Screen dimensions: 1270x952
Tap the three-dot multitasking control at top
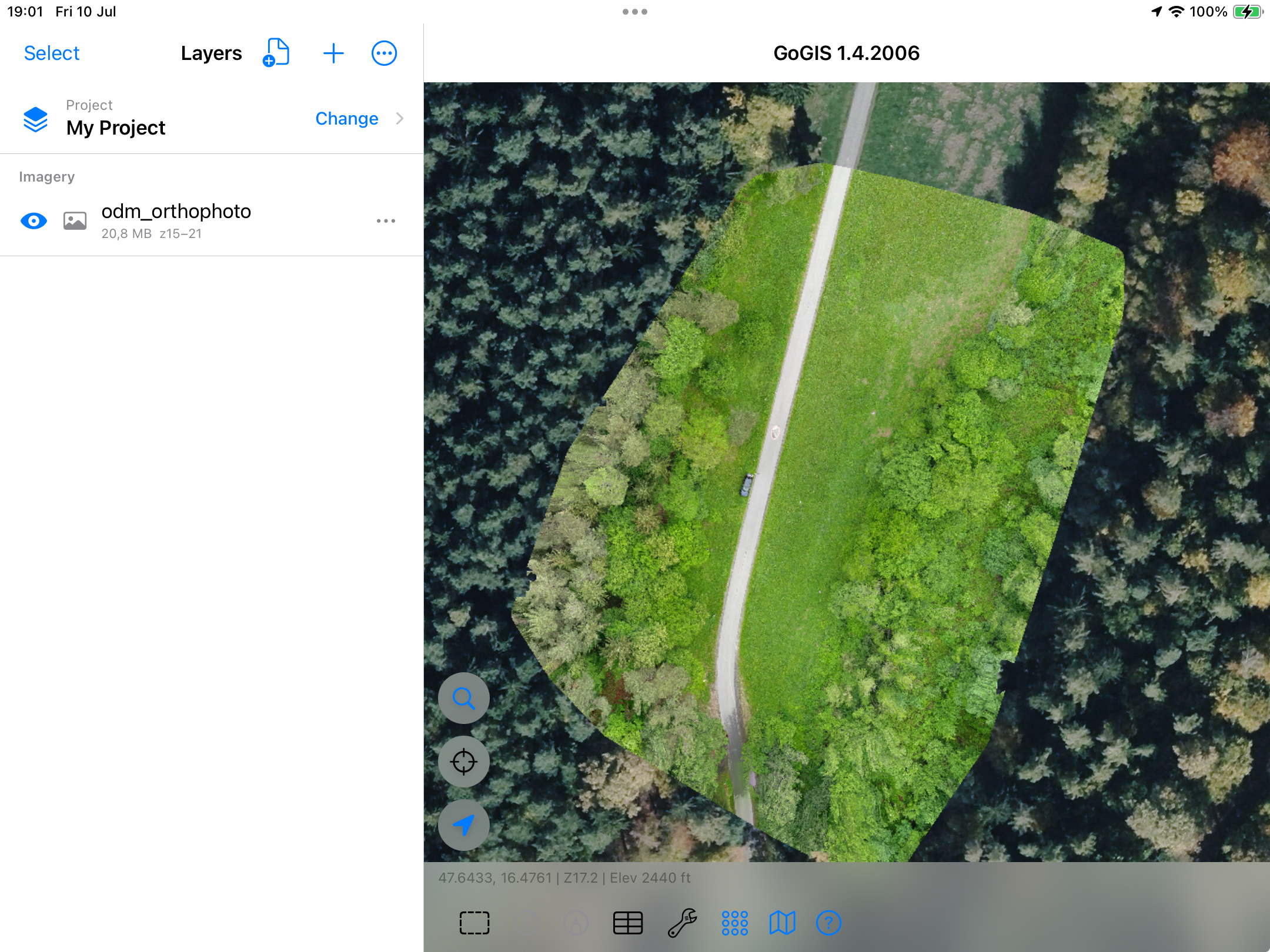tap(635, 12)
